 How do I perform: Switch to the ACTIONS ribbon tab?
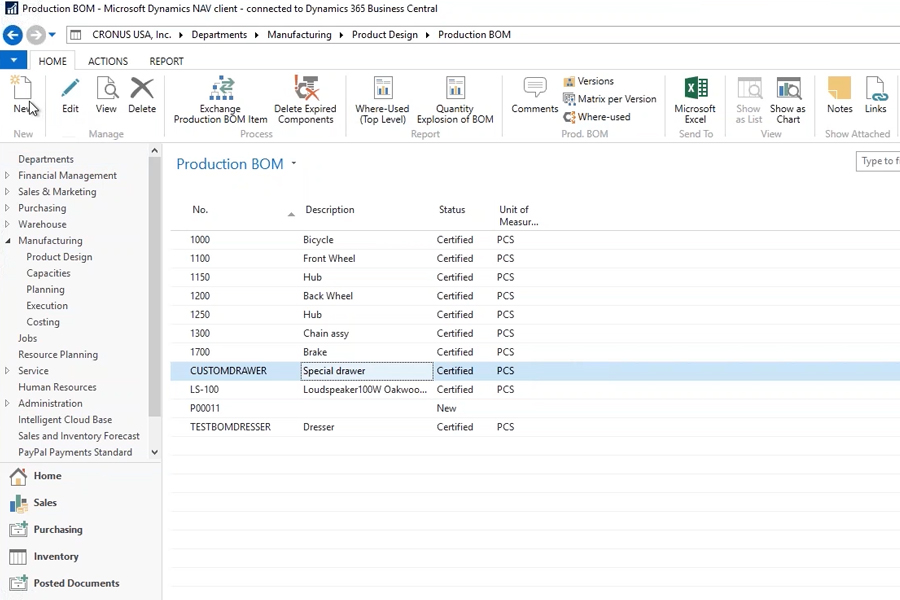[108, 61]
